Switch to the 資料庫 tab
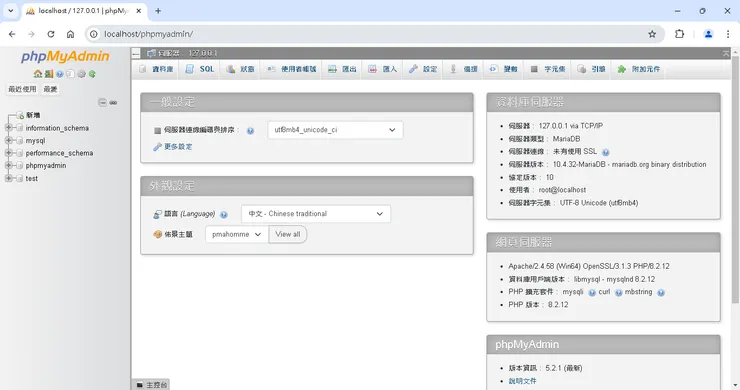This screenshot has width=740, height=390. 157,69
